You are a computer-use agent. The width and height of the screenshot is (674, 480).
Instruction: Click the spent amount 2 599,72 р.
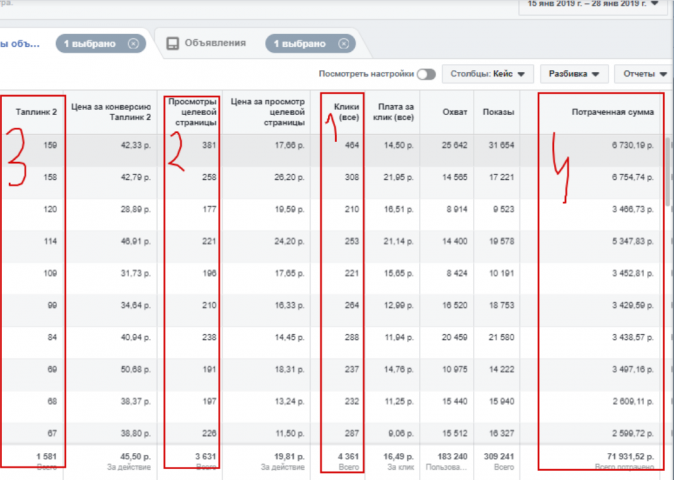click(x=632, y=434)
